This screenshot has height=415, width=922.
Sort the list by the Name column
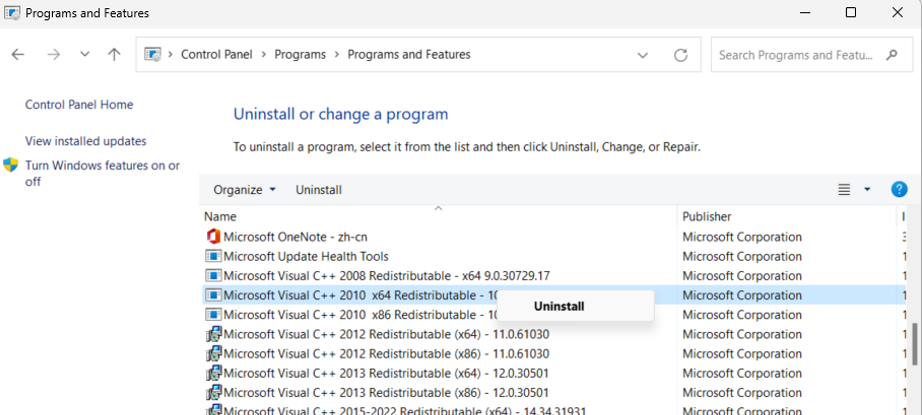(220, 216)
